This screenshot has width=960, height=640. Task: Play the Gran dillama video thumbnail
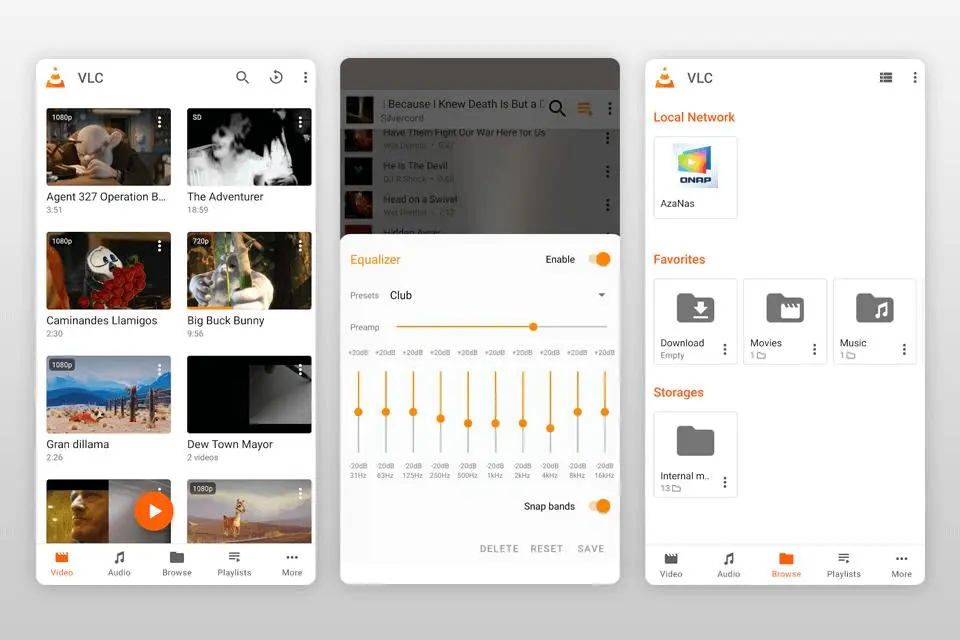(108, 394)
